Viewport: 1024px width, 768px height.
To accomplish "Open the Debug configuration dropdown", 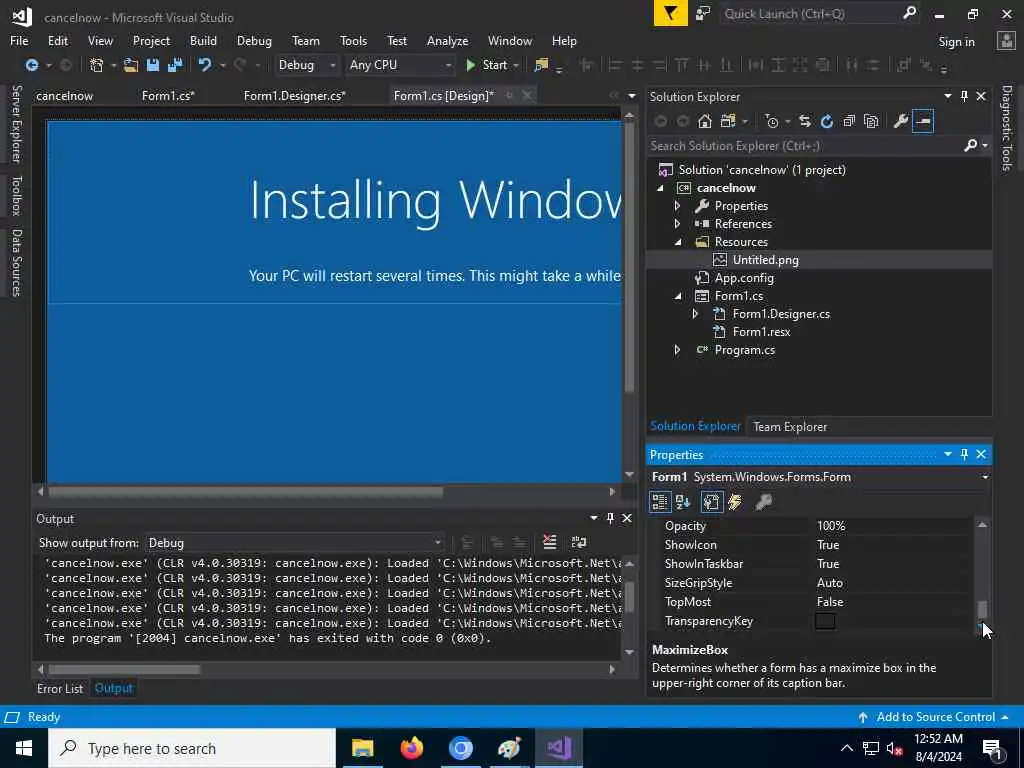I will 306,65.
